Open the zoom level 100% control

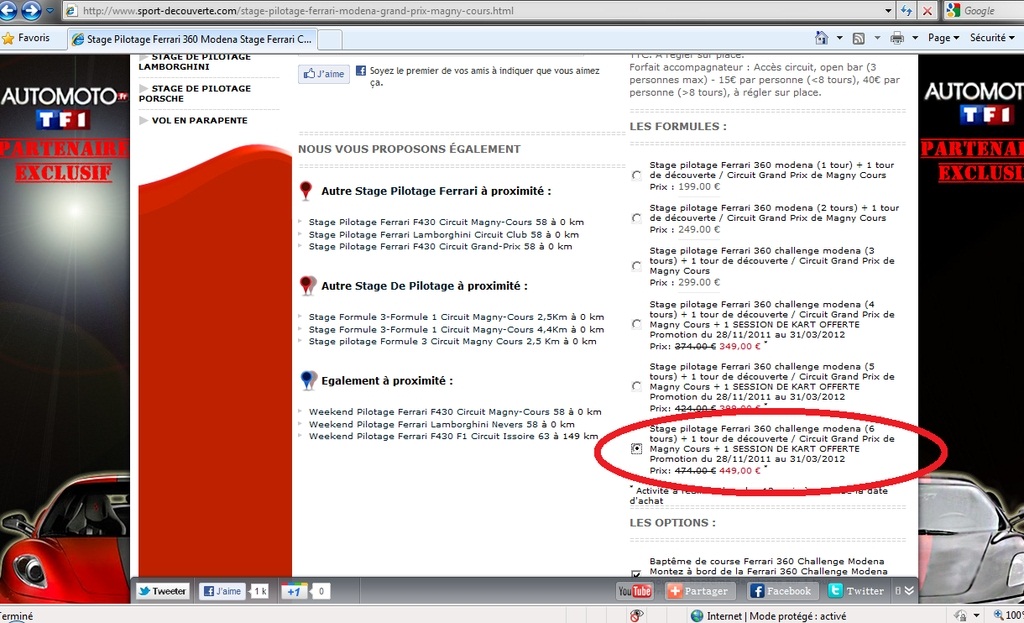point(1008,615)
